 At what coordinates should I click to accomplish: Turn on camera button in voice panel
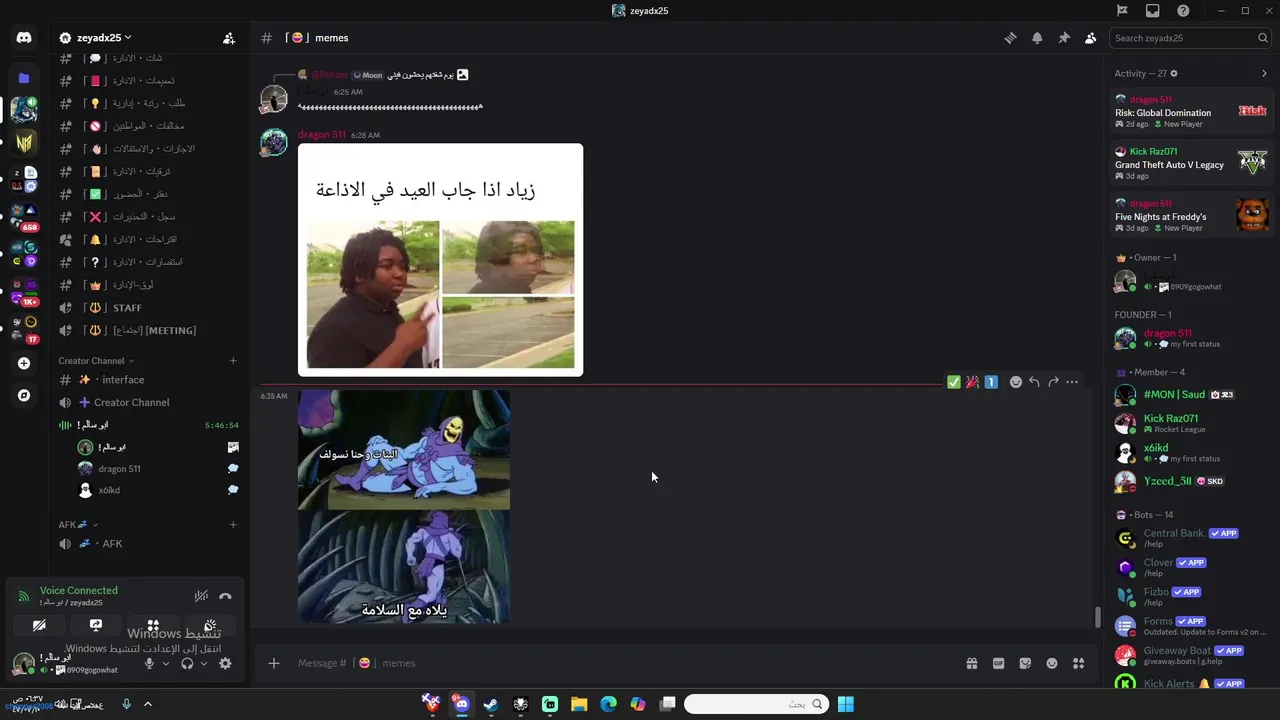click(x=39, y=625)
